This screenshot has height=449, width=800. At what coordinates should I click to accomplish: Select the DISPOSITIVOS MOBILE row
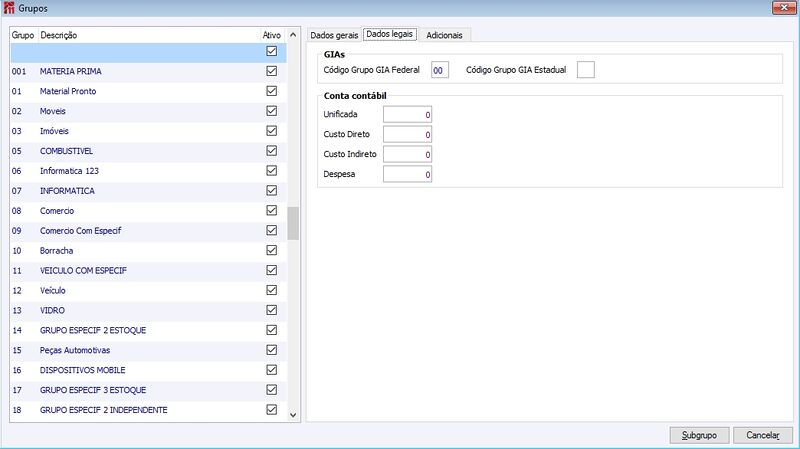(x=148, y=370)
